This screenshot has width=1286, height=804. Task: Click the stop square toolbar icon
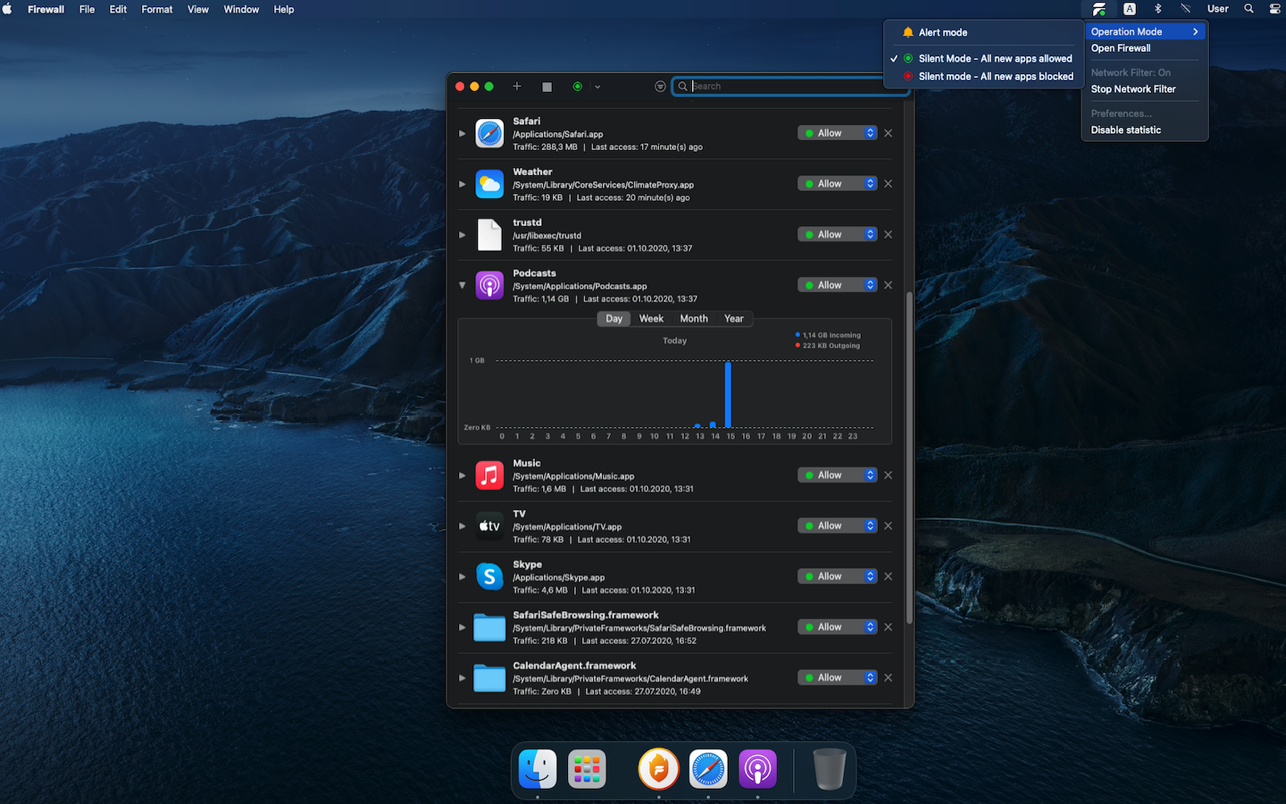click(547, 87)
